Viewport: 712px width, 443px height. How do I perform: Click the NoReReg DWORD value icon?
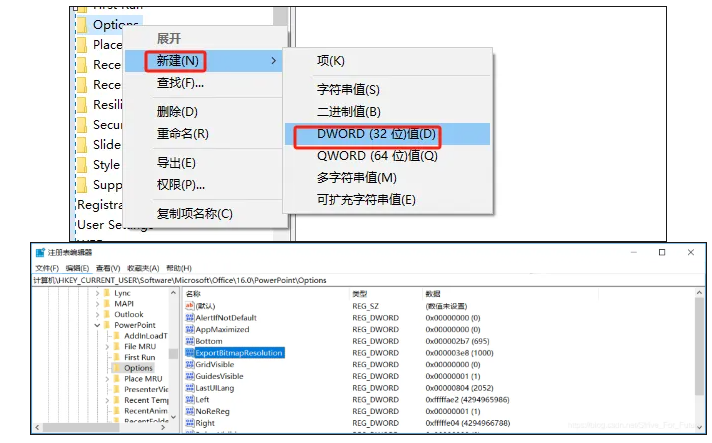(x=190, y=411)
